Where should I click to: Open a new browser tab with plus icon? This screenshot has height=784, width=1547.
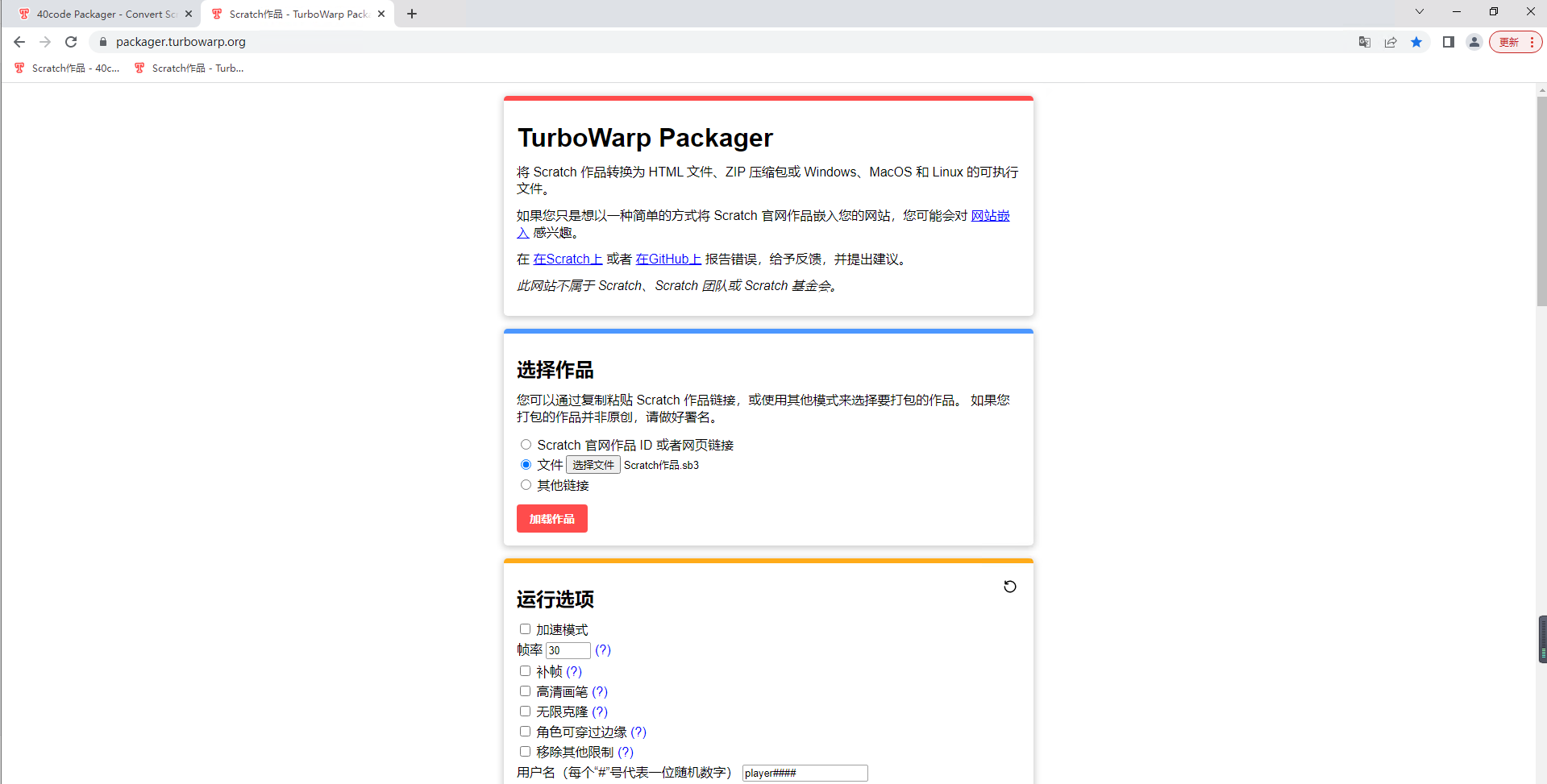click(412, 14)
